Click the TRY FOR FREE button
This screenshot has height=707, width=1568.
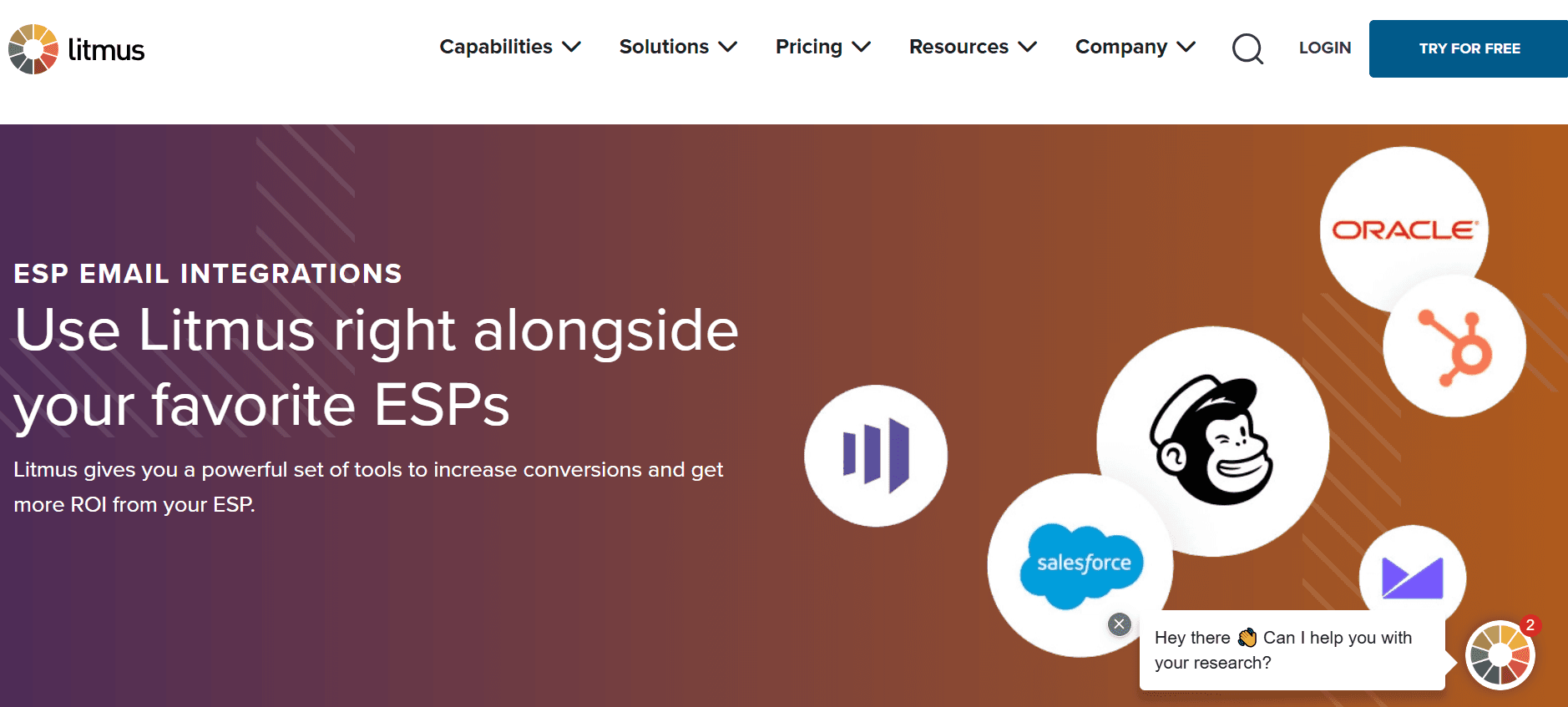pos(1469,48)
